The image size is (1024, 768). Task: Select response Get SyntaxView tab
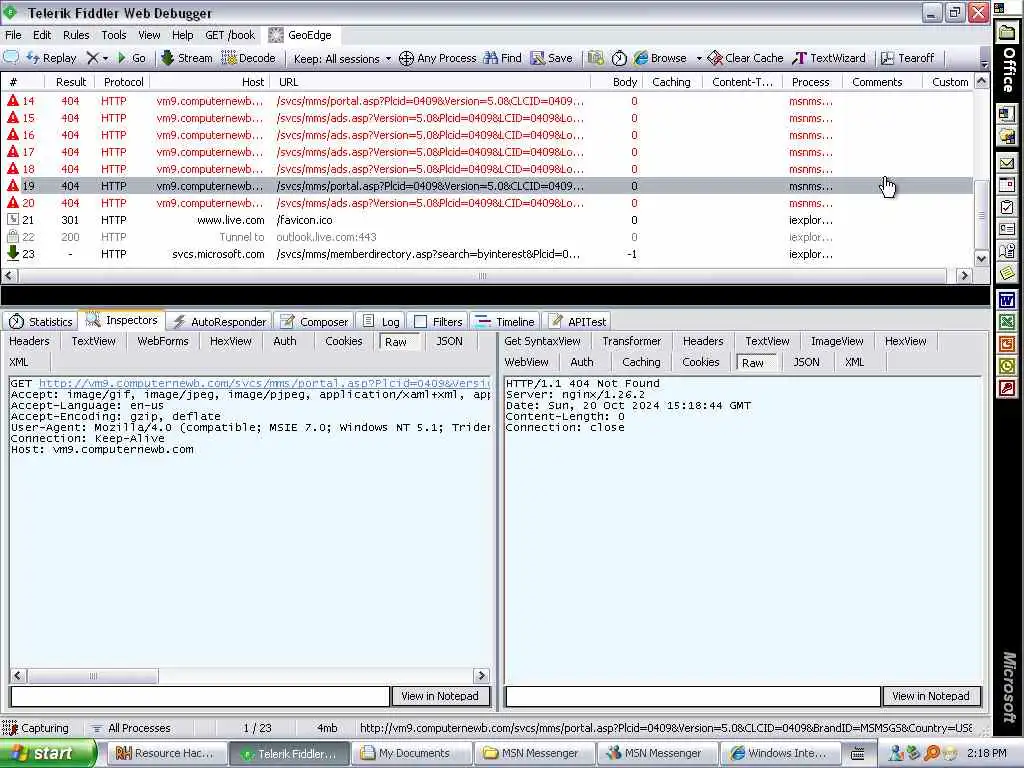tap(542, 341)
